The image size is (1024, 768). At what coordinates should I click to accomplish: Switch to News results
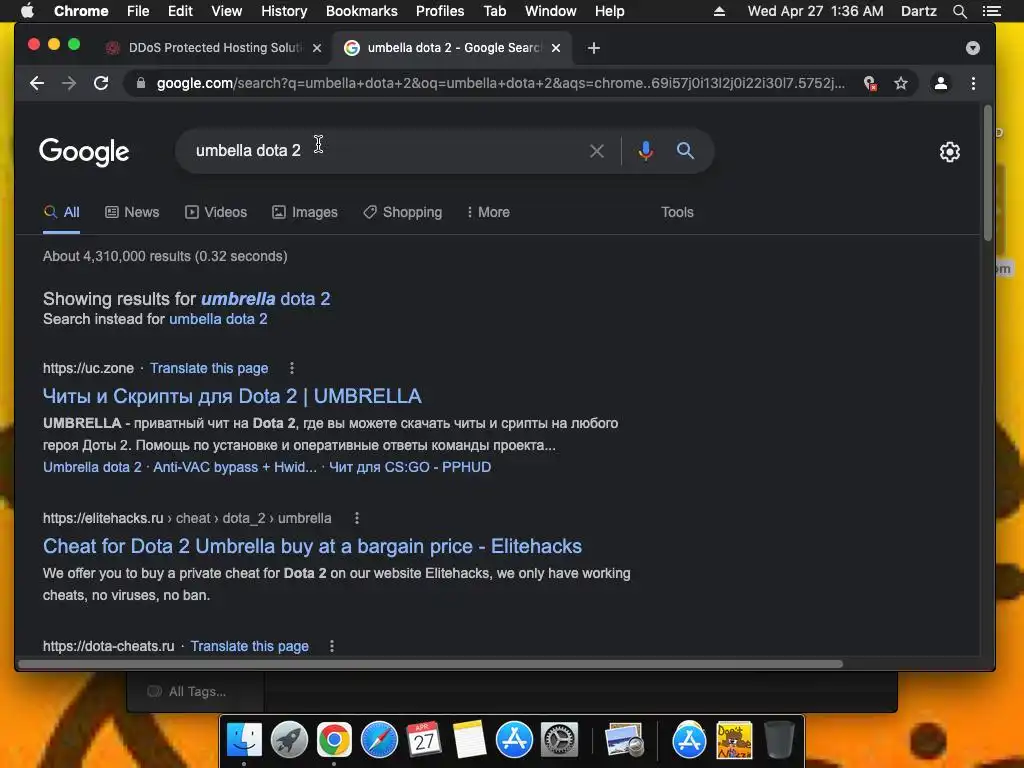click(132, 212)
